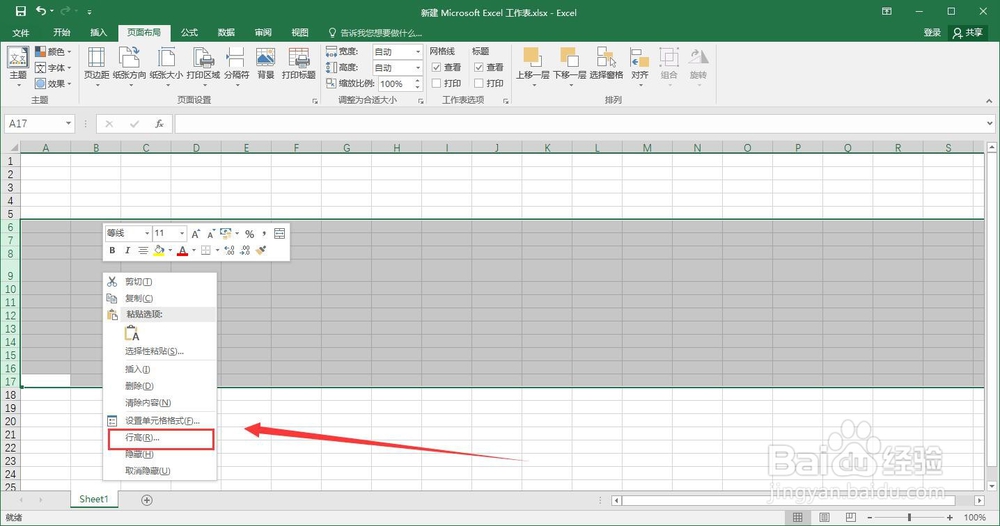Open Print Area (打印区域) options
This screenshot has height=526, width=1000.
(x=203, y=67)
